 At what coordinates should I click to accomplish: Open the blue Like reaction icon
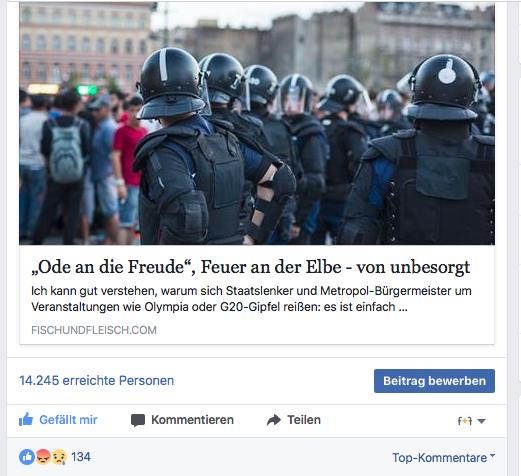pyautogui.click(x=27, y=457)
